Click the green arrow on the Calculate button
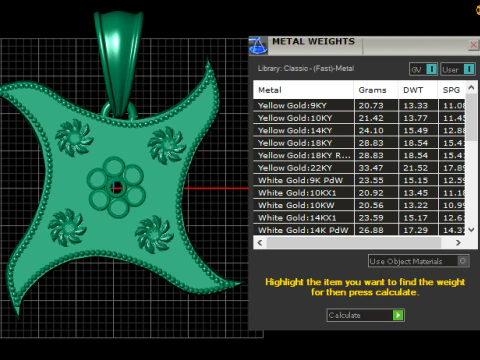 (398, 315)
